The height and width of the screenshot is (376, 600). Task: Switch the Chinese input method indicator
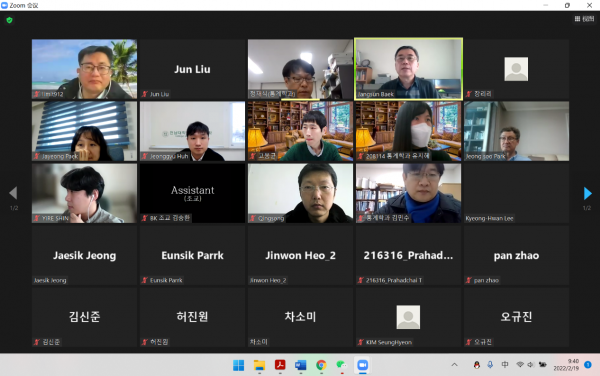(x=505, y=365)
